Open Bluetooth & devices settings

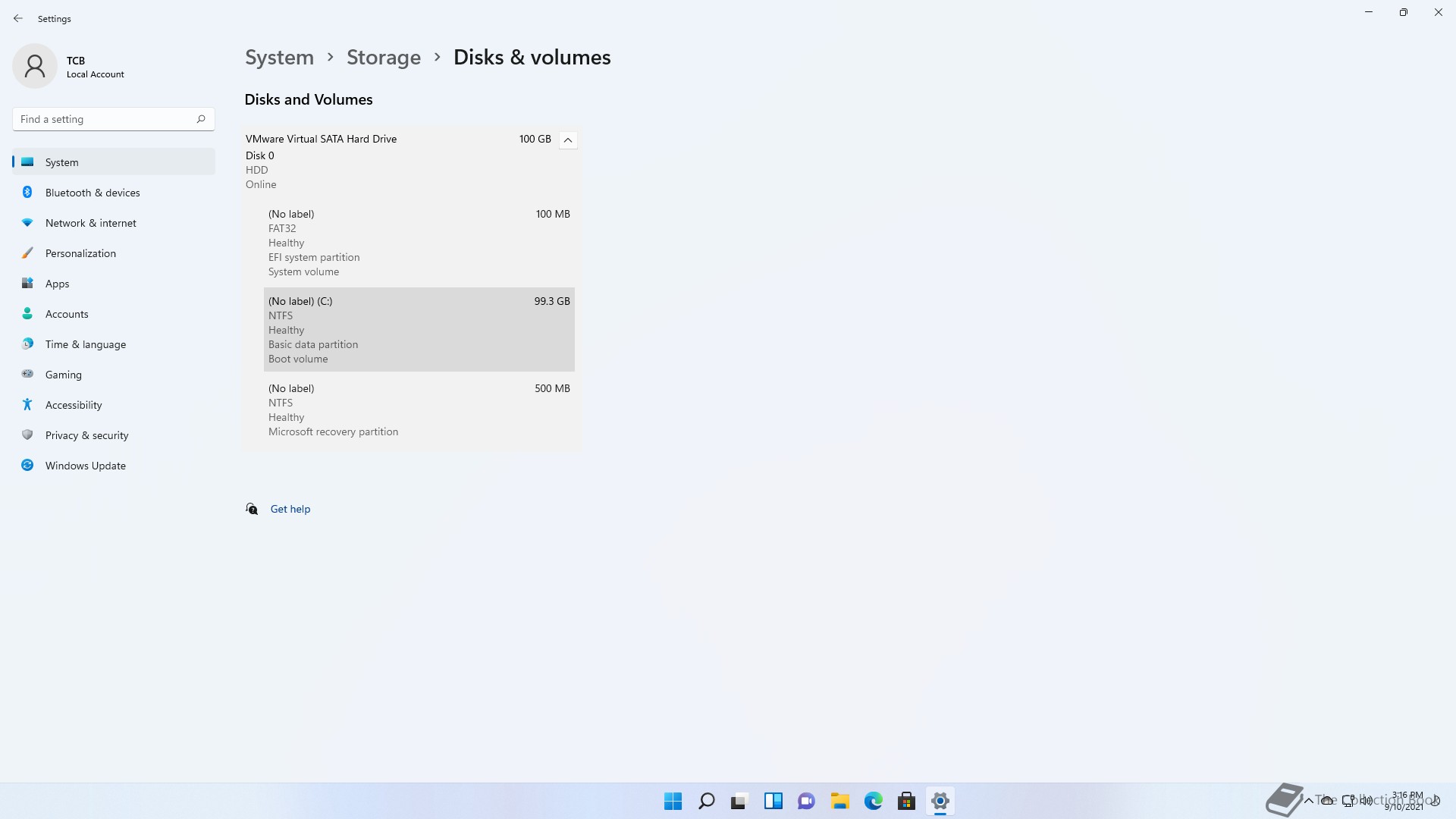pyautogui.click(x=114, y=193)
